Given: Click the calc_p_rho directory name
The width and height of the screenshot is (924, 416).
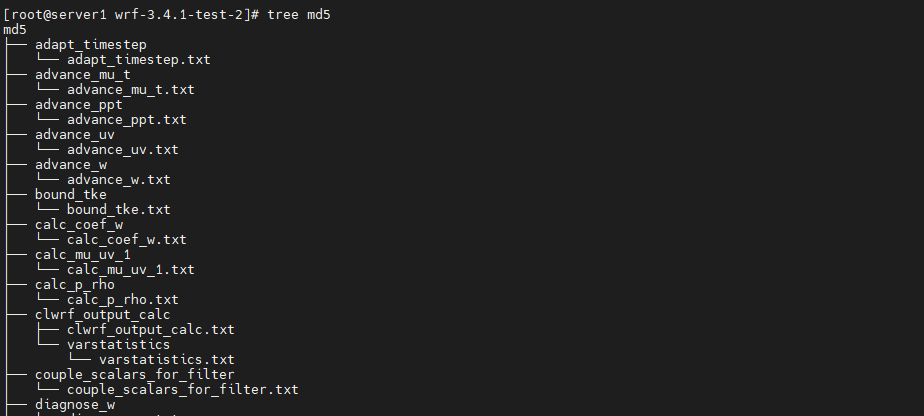Looking at the screenshot, I should click(x=75, y=285).
